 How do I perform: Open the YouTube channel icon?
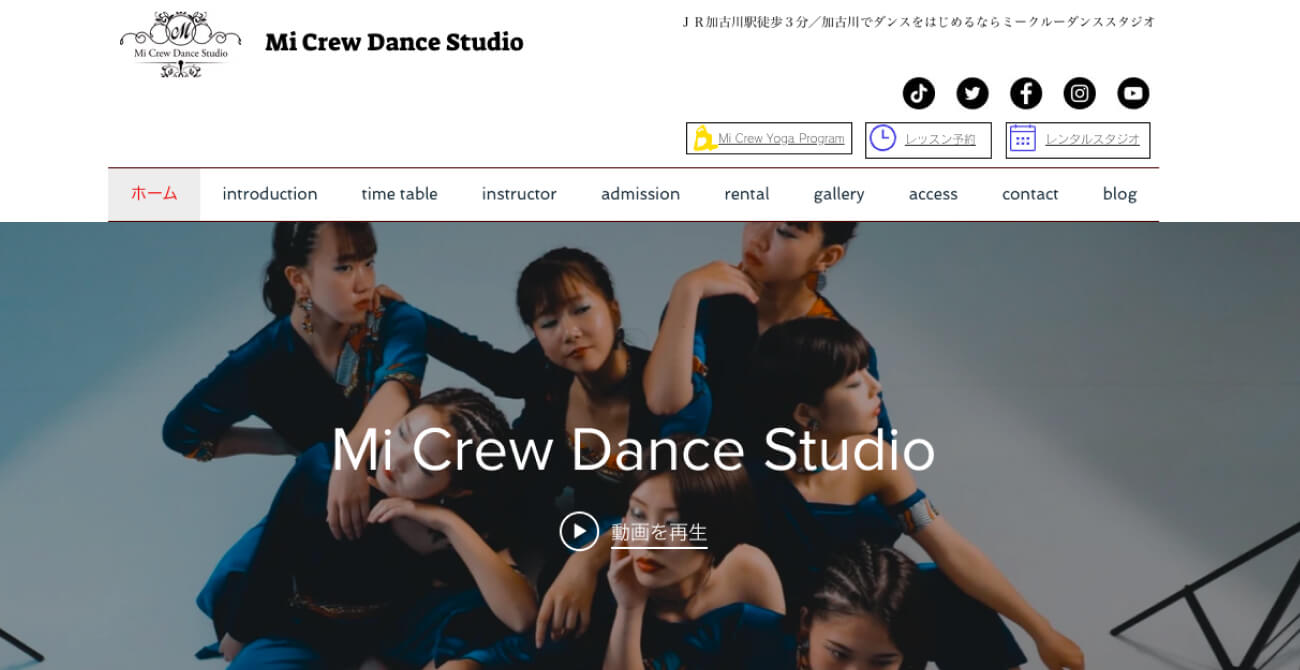pyautogui.click(x=1133, y=93)
